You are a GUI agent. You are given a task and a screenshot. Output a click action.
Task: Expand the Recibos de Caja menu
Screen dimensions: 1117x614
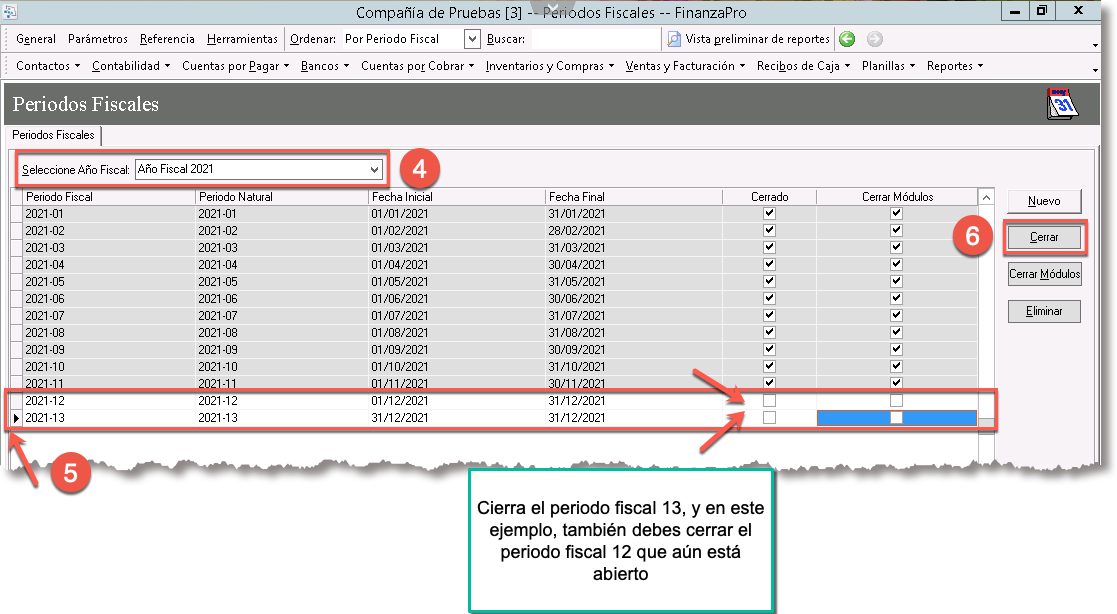(x=804, y=66)
